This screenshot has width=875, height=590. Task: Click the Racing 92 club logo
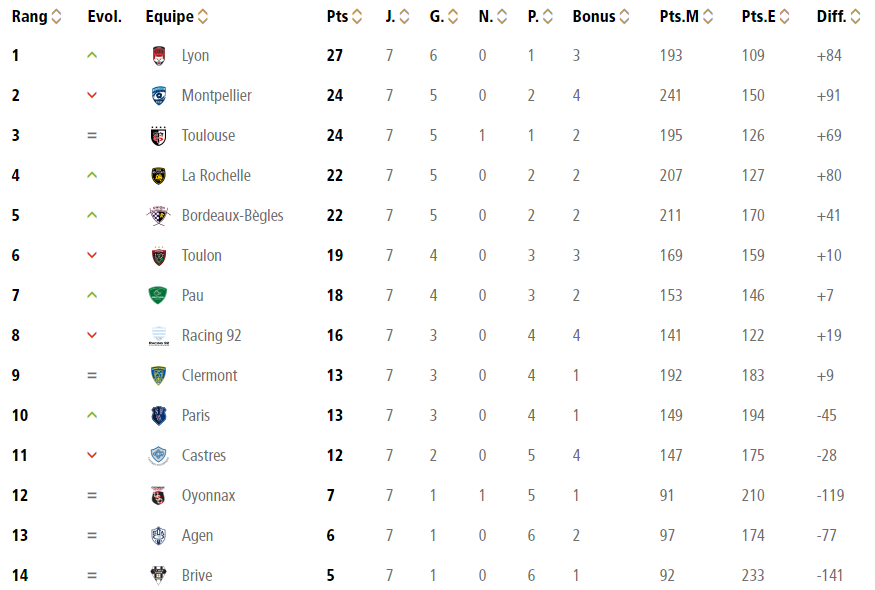[158, 335]
